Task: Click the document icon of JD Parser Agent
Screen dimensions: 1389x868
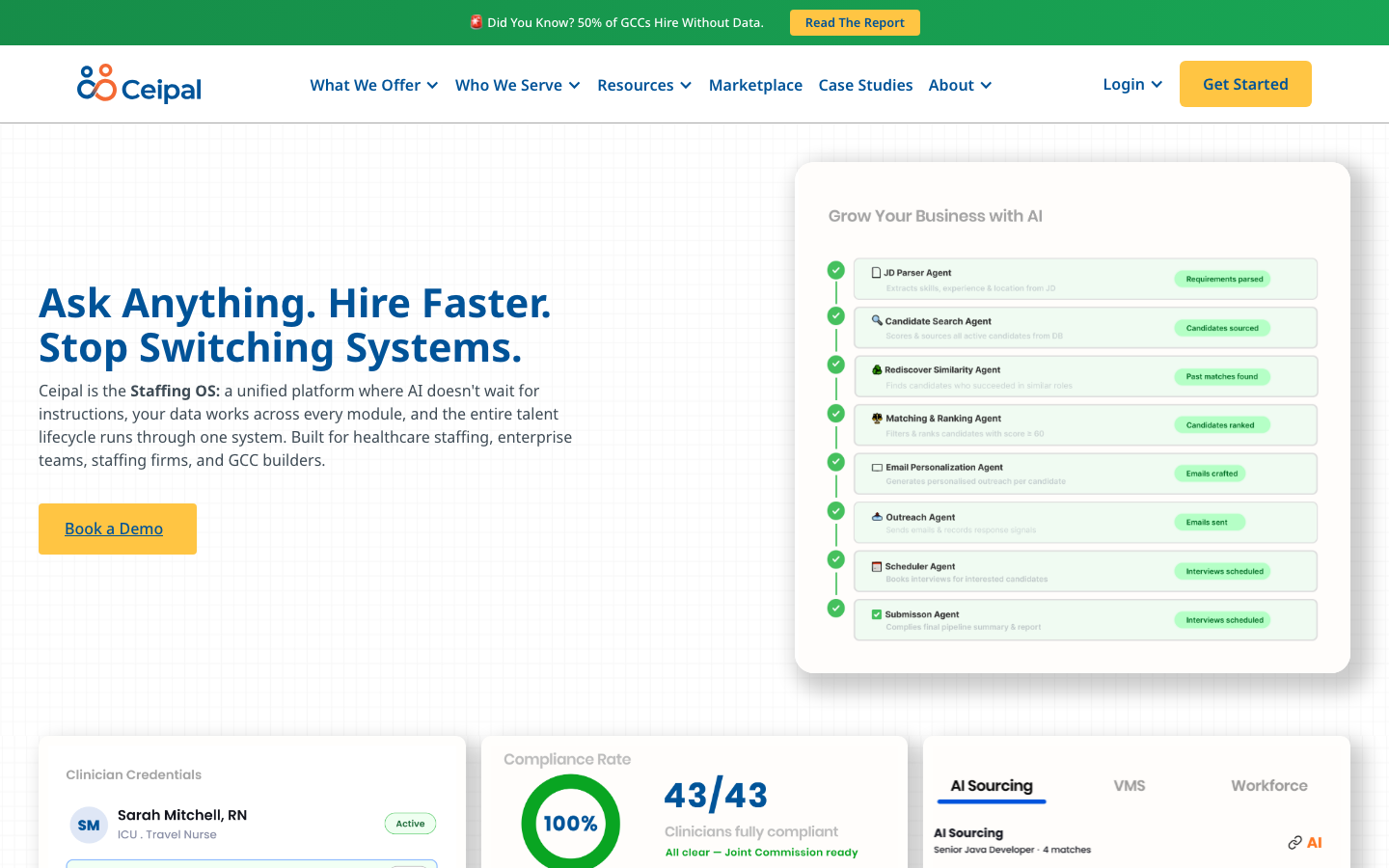Action: coord(876,273)
